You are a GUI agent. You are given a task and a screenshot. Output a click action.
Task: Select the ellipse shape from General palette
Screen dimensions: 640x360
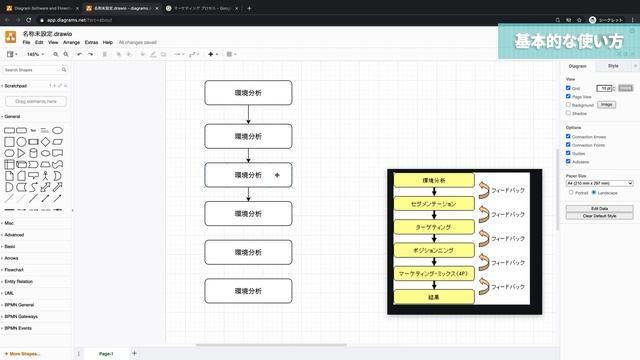[58, 131]
